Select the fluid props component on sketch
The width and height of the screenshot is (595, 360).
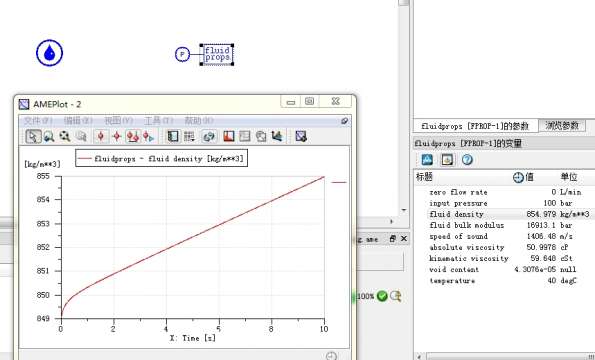tap(217, 54)
